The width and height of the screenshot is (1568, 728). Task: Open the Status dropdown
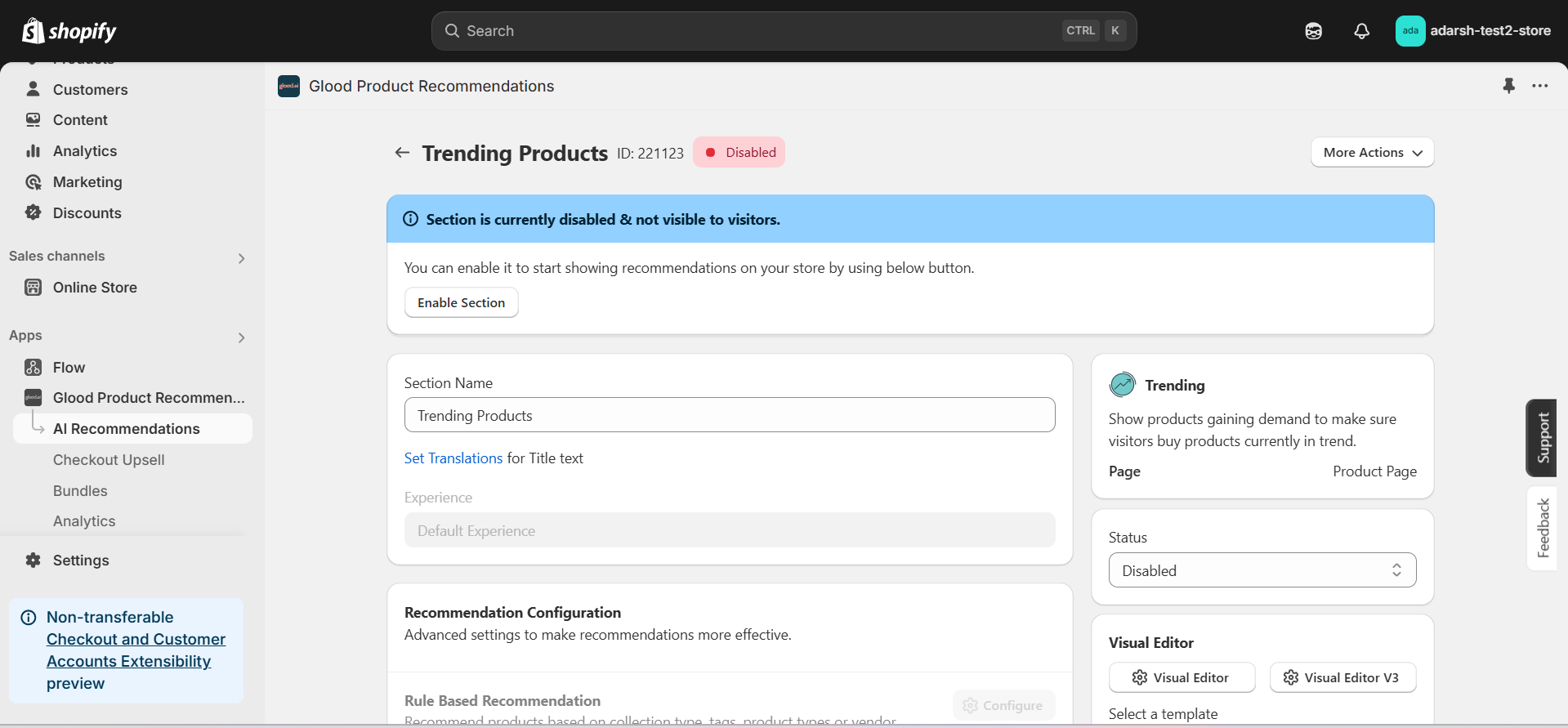point(1262,570)
